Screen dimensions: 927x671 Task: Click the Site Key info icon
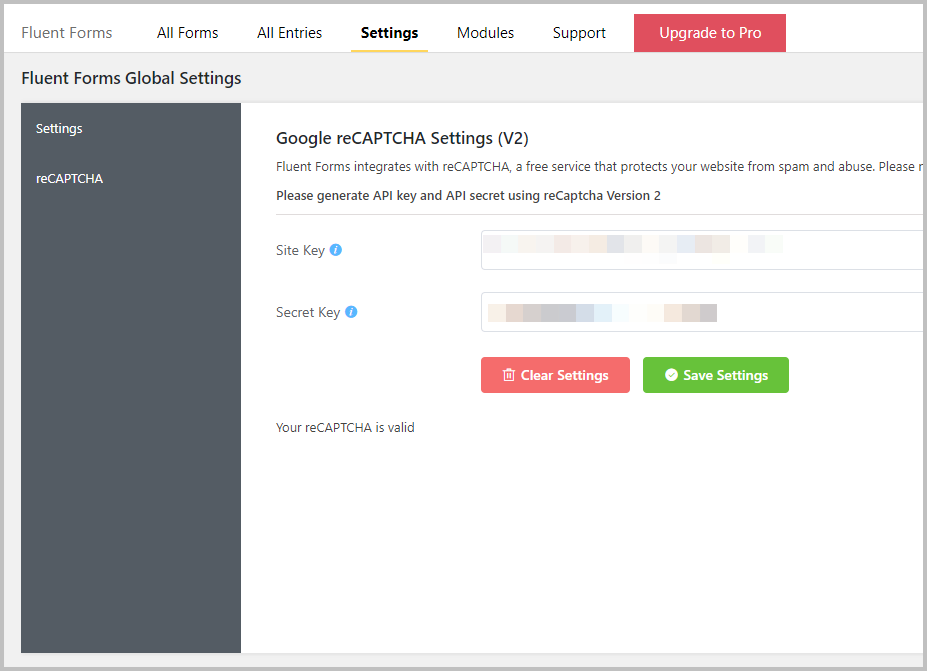coord(336,250)
